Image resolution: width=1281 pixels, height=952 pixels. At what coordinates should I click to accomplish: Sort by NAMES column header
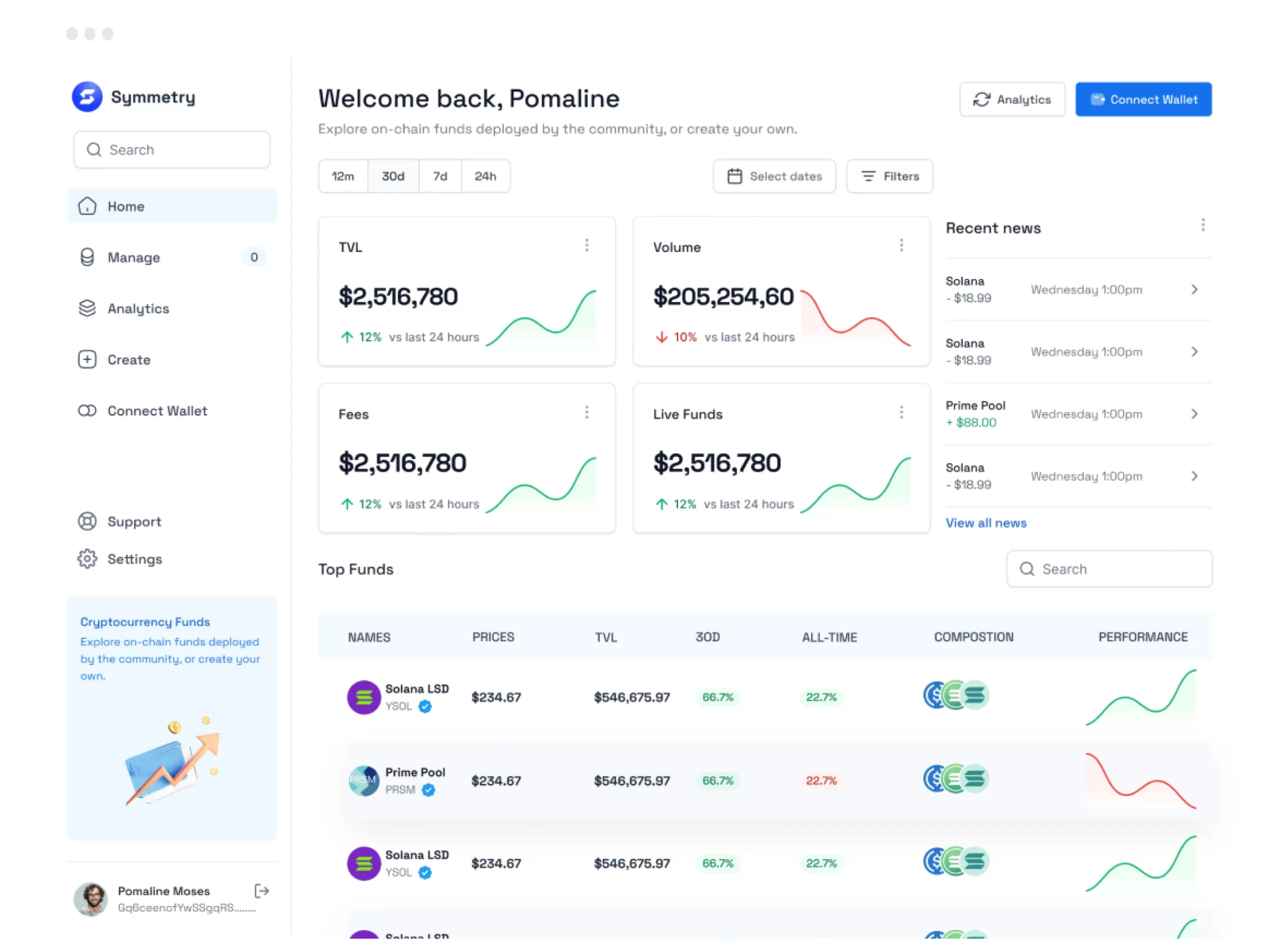tap(369, 637)
